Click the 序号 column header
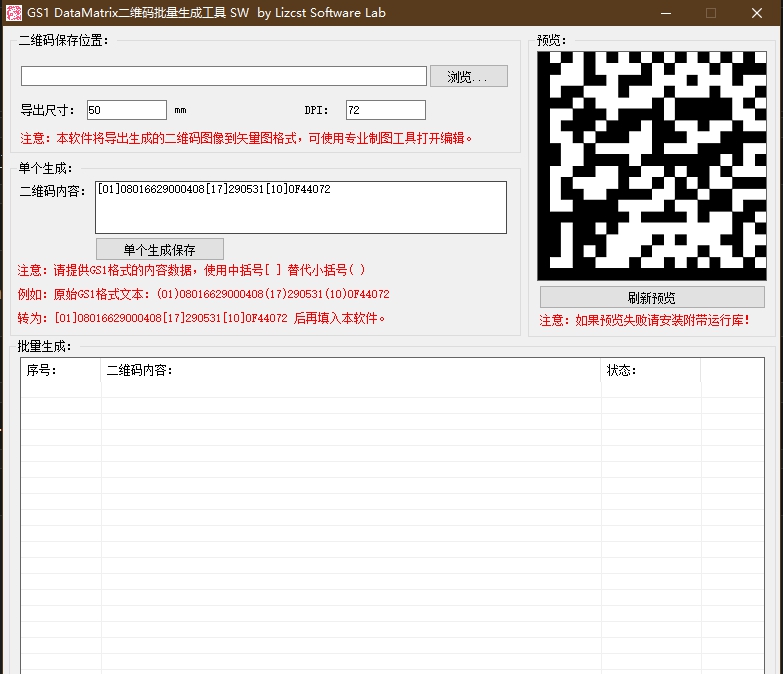This screenshot has height=674, width=783. pyautogui.click(x=60, y=370)
